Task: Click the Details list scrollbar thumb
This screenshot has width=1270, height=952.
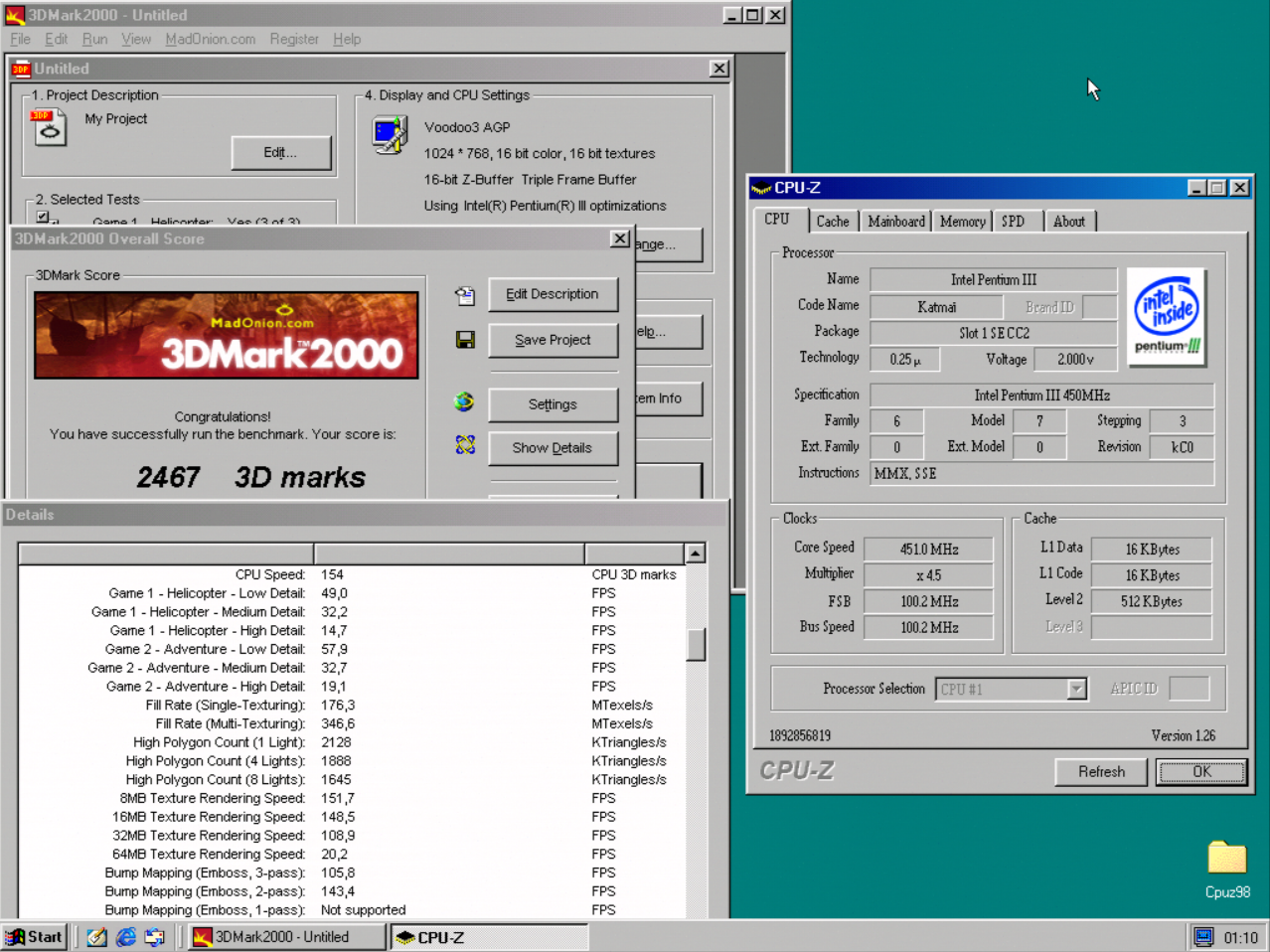Action: [x=696, y=645]
